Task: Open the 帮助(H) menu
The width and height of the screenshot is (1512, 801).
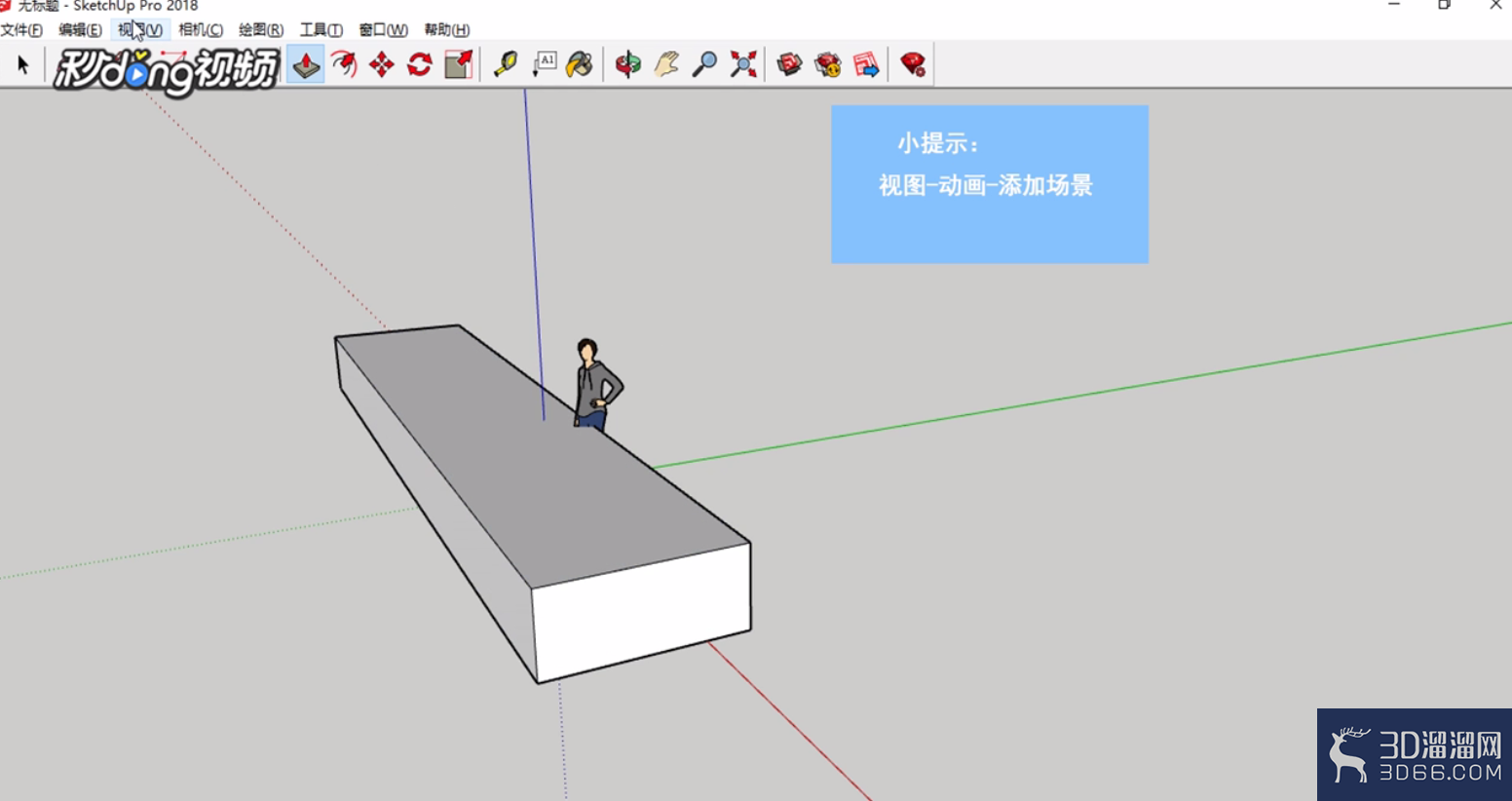Action: (447, 30)
